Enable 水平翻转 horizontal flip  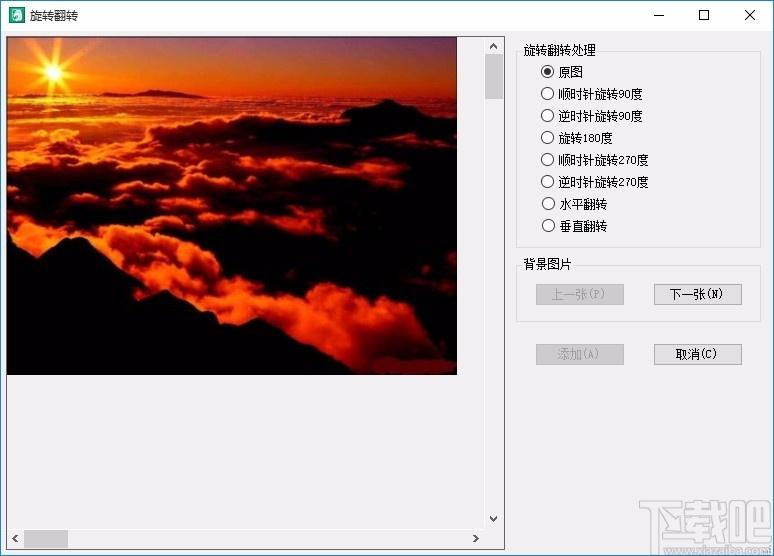click(x=547, y=204)
